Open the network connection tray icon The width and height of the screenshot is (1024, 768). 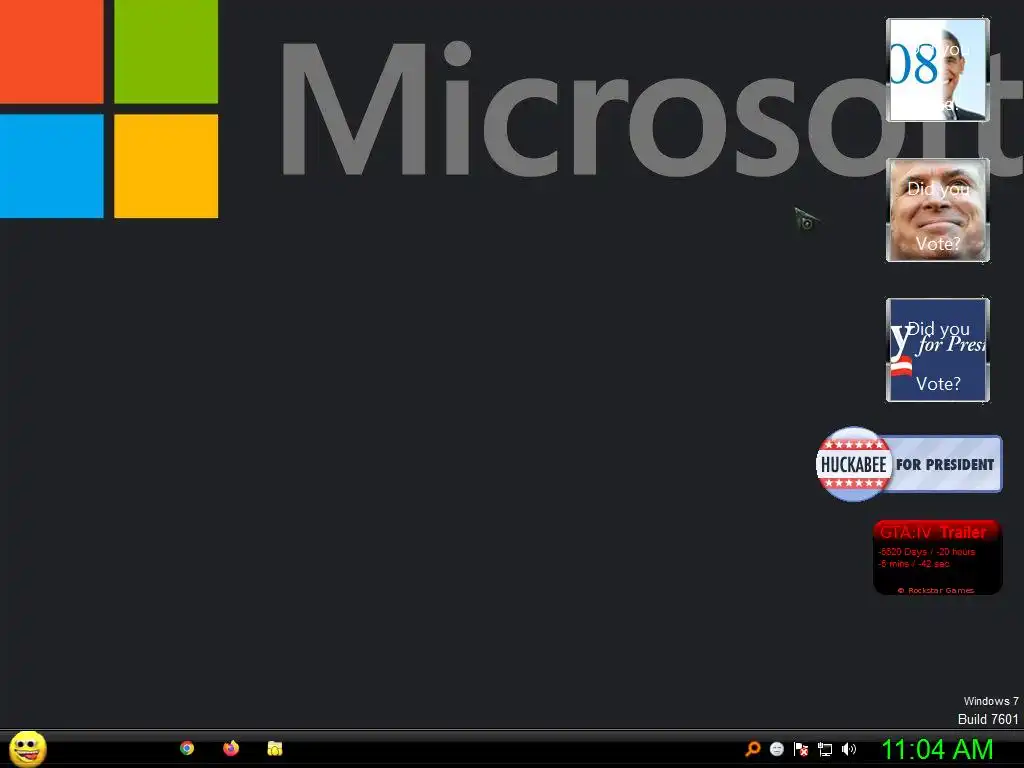click(x=825, y=750)
